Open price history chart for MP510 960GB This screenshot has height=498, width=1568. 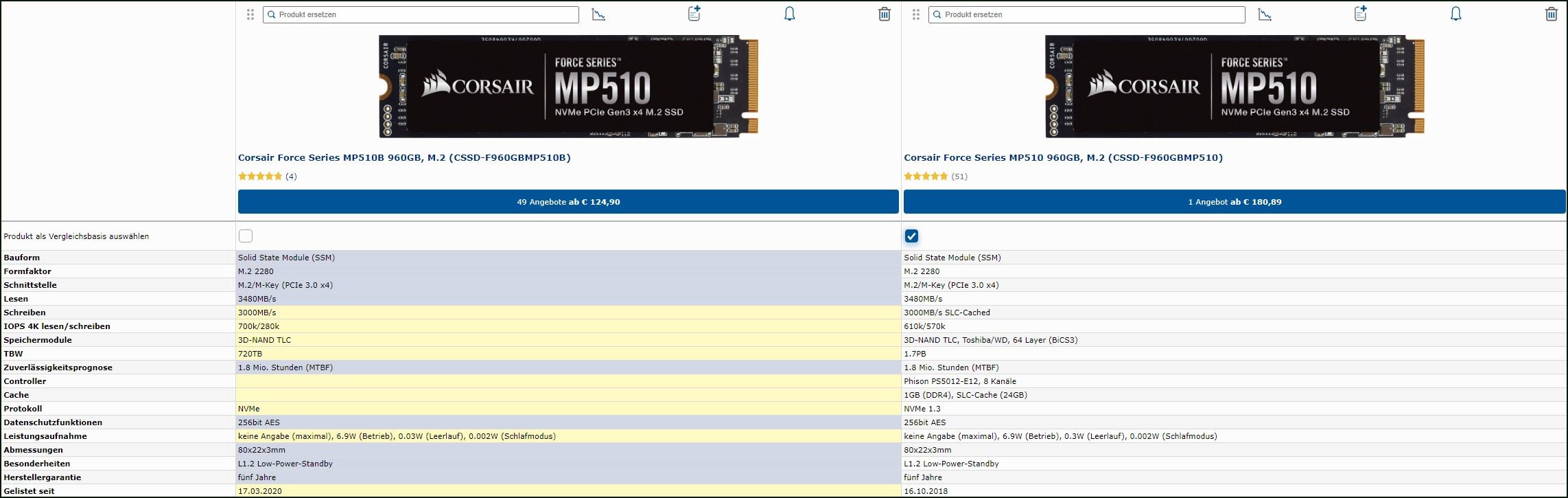[1265, 14]
